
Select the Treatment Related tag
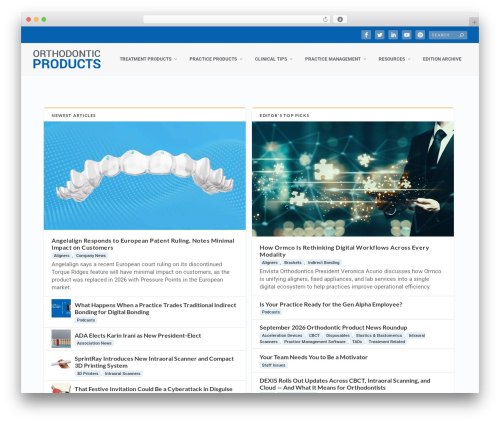tap(387, 342)
